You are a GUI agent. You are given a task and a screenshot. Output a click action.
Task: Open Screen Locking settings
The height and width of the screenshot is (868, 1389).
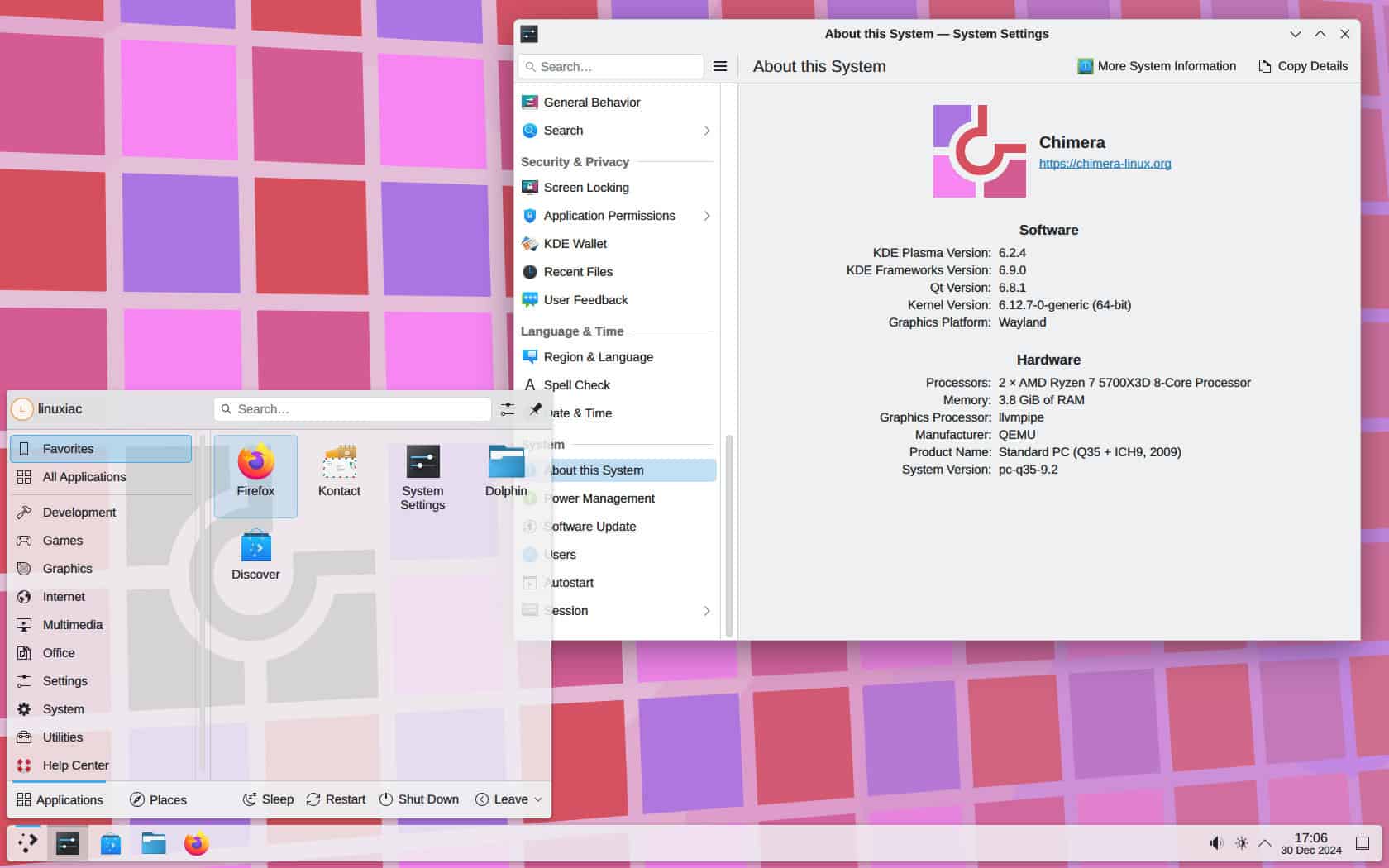[587, 188]
